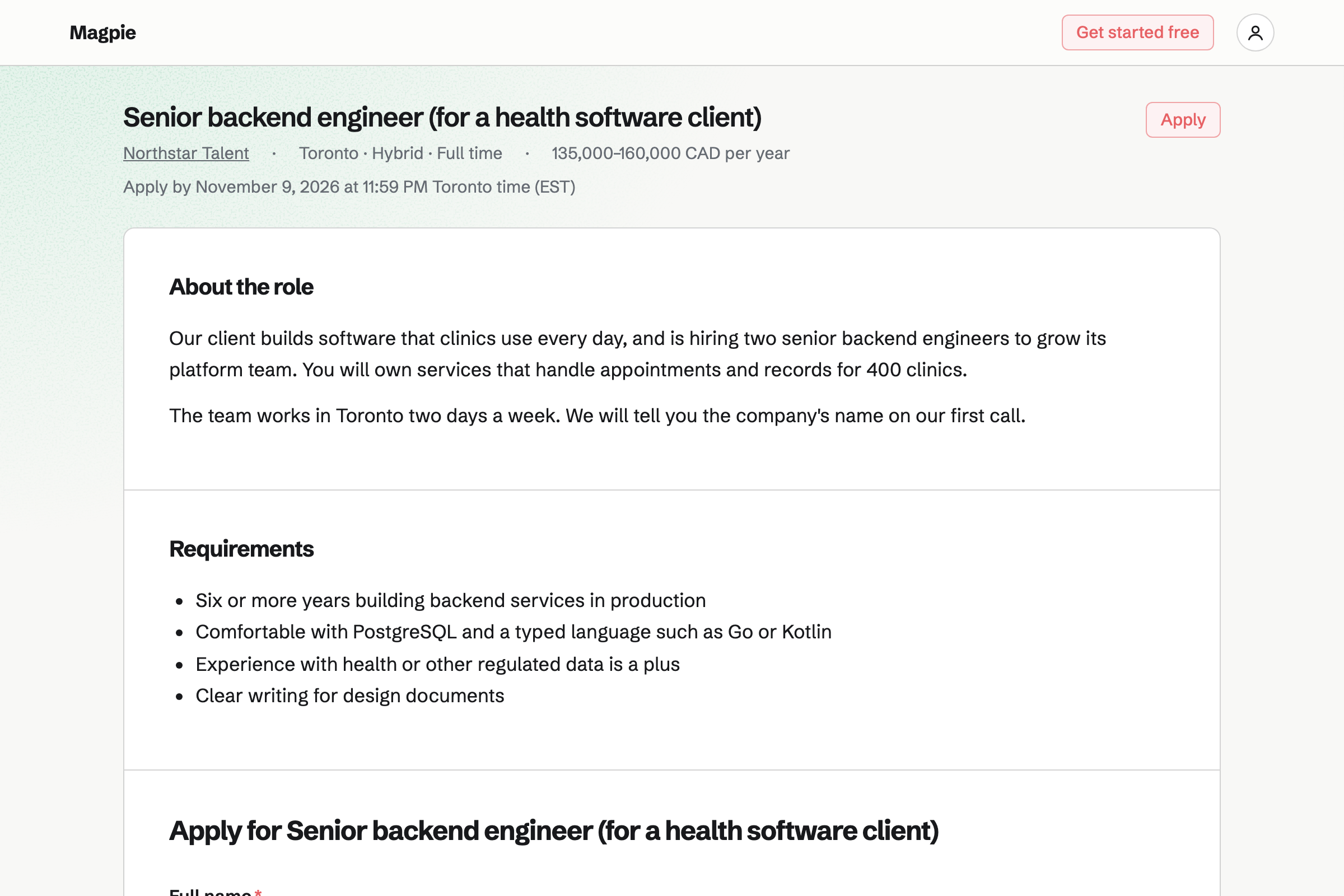Click the Get started free button
Image resolution: width=1344 pixels, height=896 pixels.
[x=1137, y=32]
